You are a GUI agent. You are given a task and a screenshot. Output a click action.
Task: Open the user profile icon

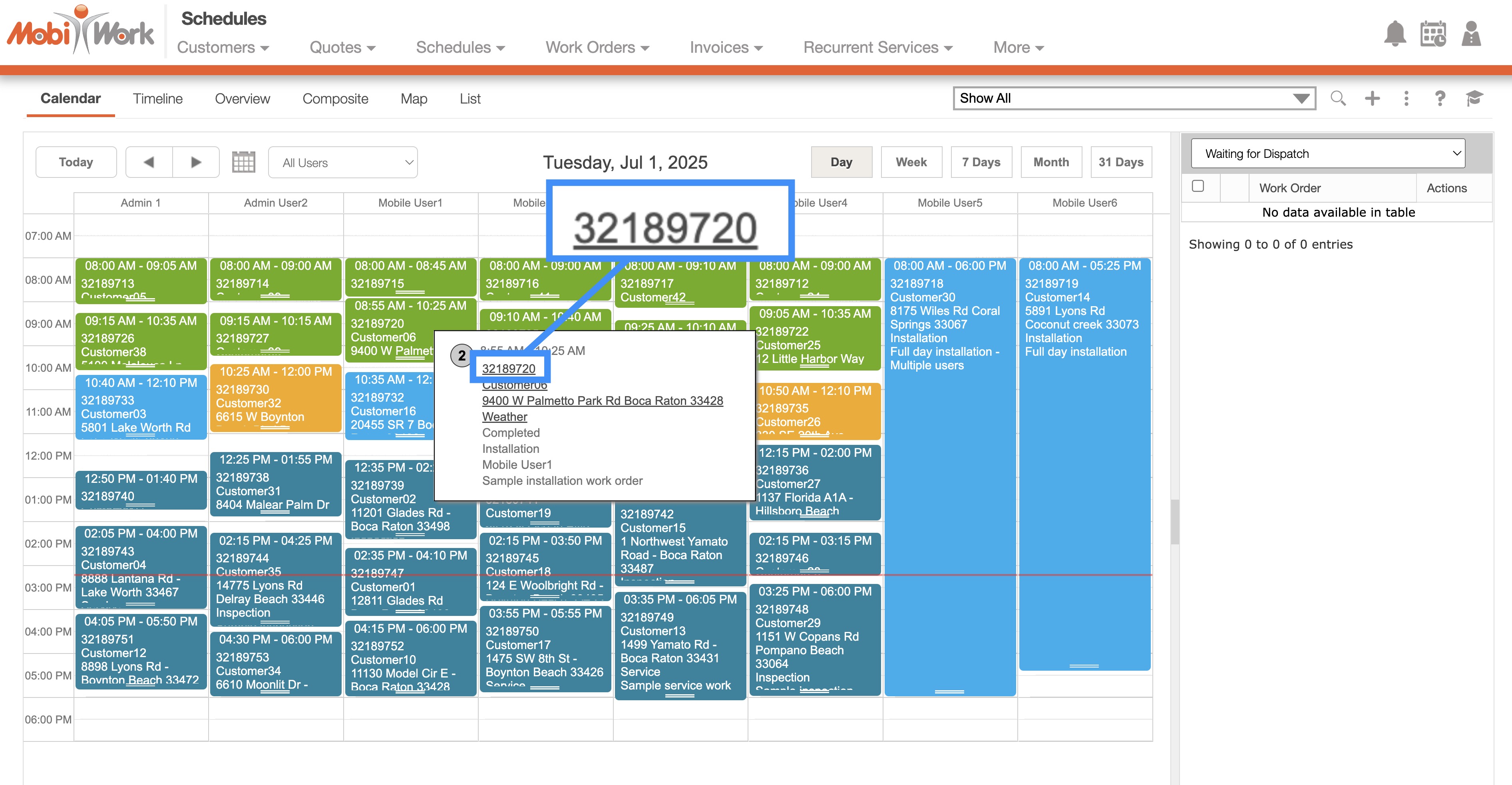tap(1470, 34)
